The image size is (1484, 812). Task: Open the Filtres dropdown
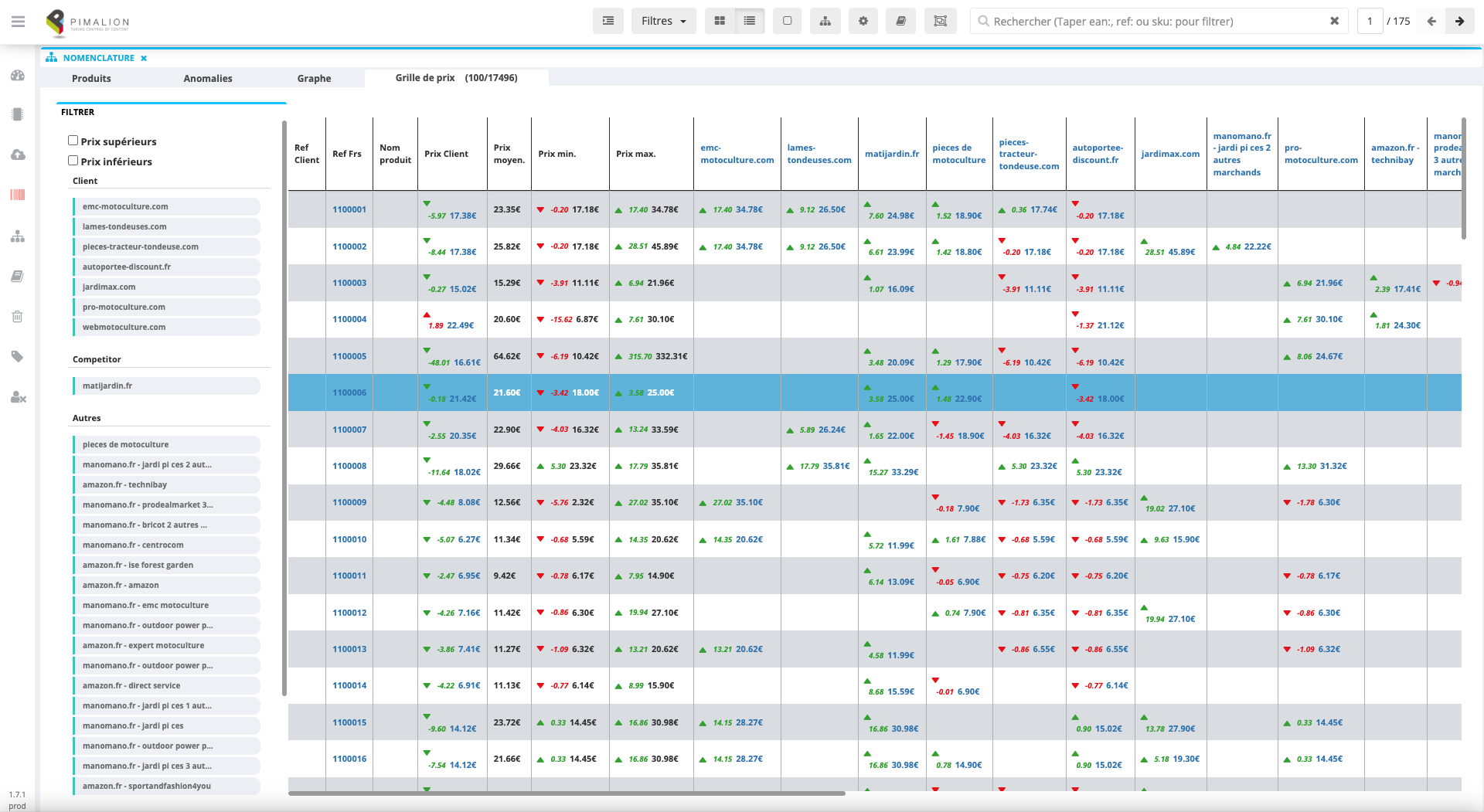point(664,21)
